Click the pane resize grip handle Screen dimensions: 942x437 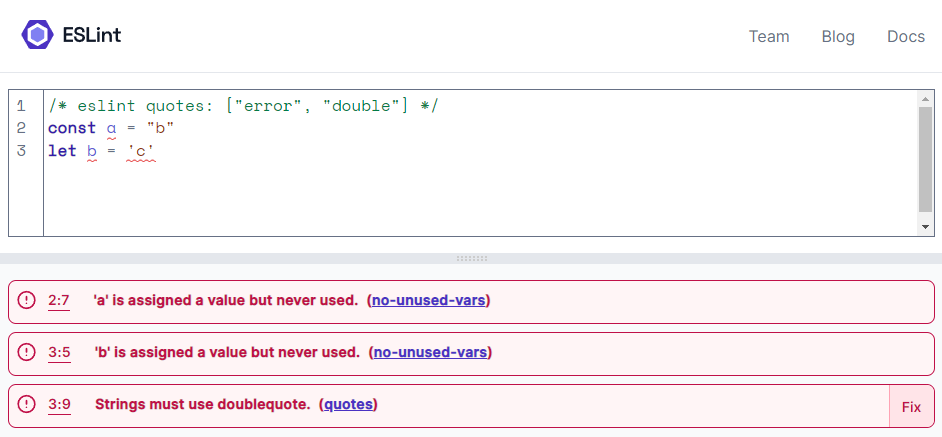[x=472, y=258]
